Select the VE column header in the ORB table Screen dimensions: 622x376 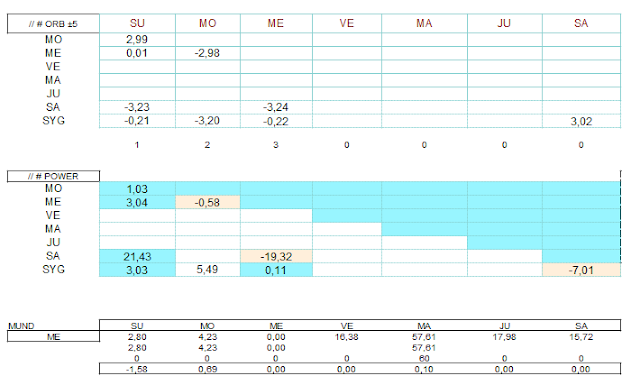[347, 23]
